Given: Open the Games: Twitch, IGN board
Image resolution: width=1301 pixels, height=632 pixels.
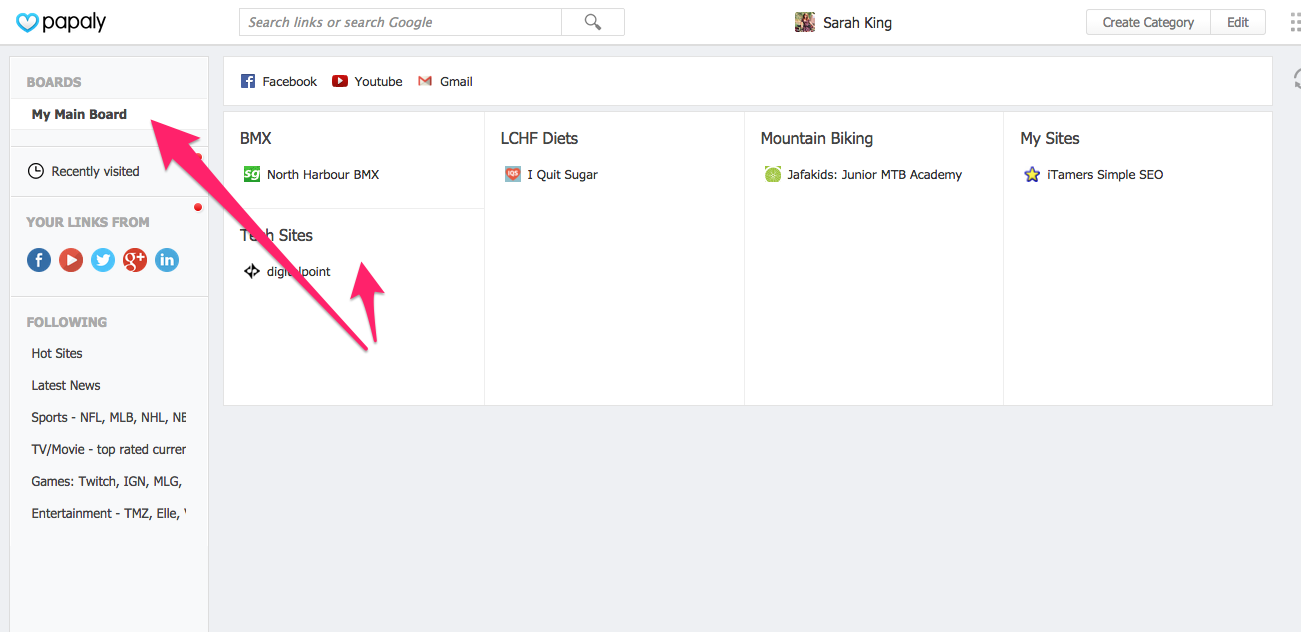Looking at the screenshot, I should pos(107,481).
